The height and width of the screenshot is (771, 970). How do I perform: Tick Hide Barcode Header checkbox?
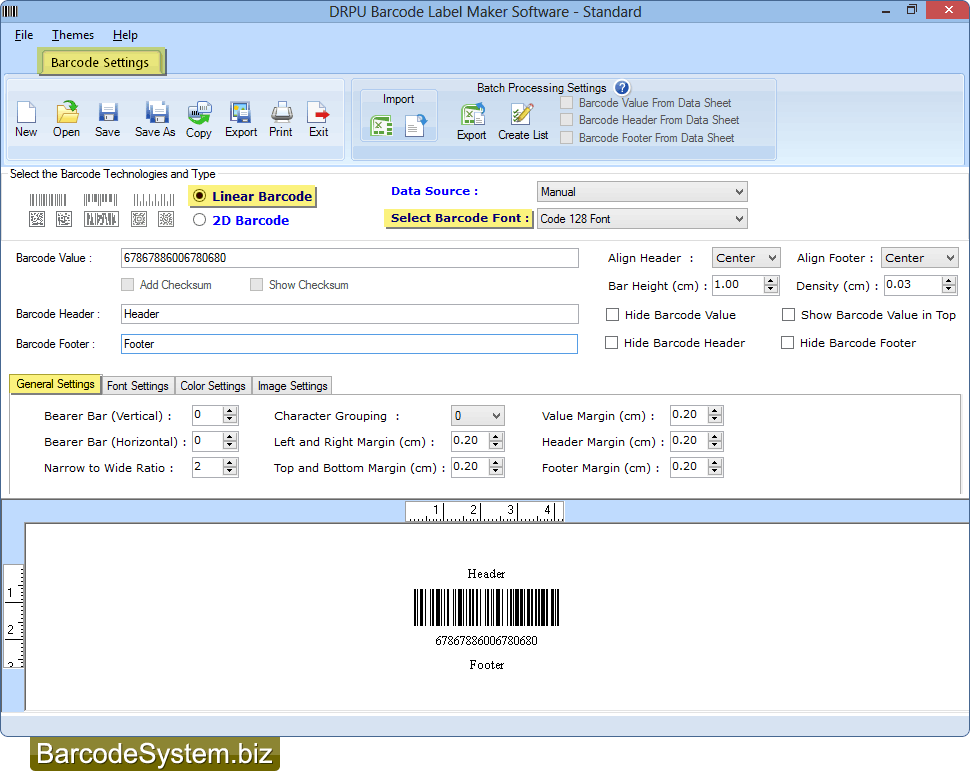[611, 343]
